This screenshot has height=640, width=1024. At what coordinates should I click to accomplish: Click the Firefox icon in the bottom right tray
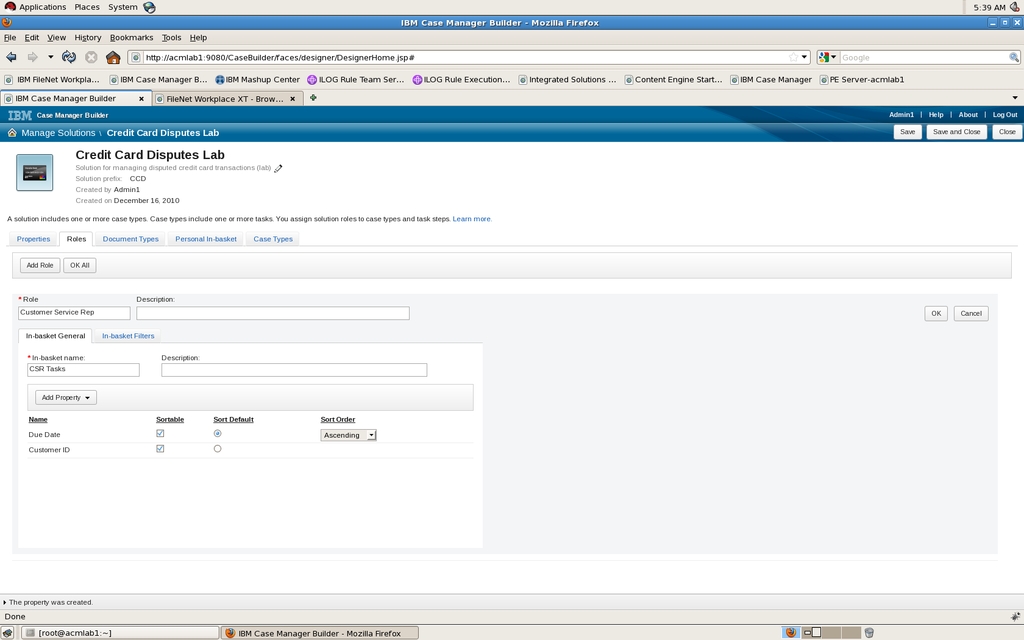pos(791,632)
